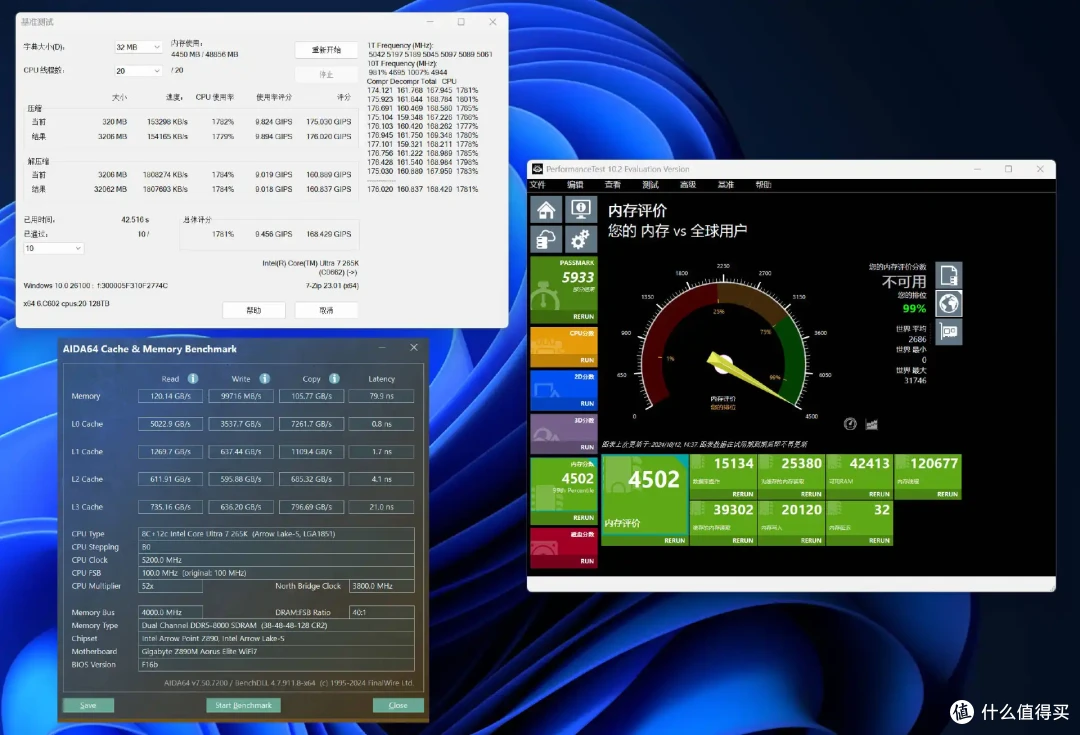1080x735 pixels.
Task: Open PerformanceTest settings gears icon
Action: tap(581, 240)
